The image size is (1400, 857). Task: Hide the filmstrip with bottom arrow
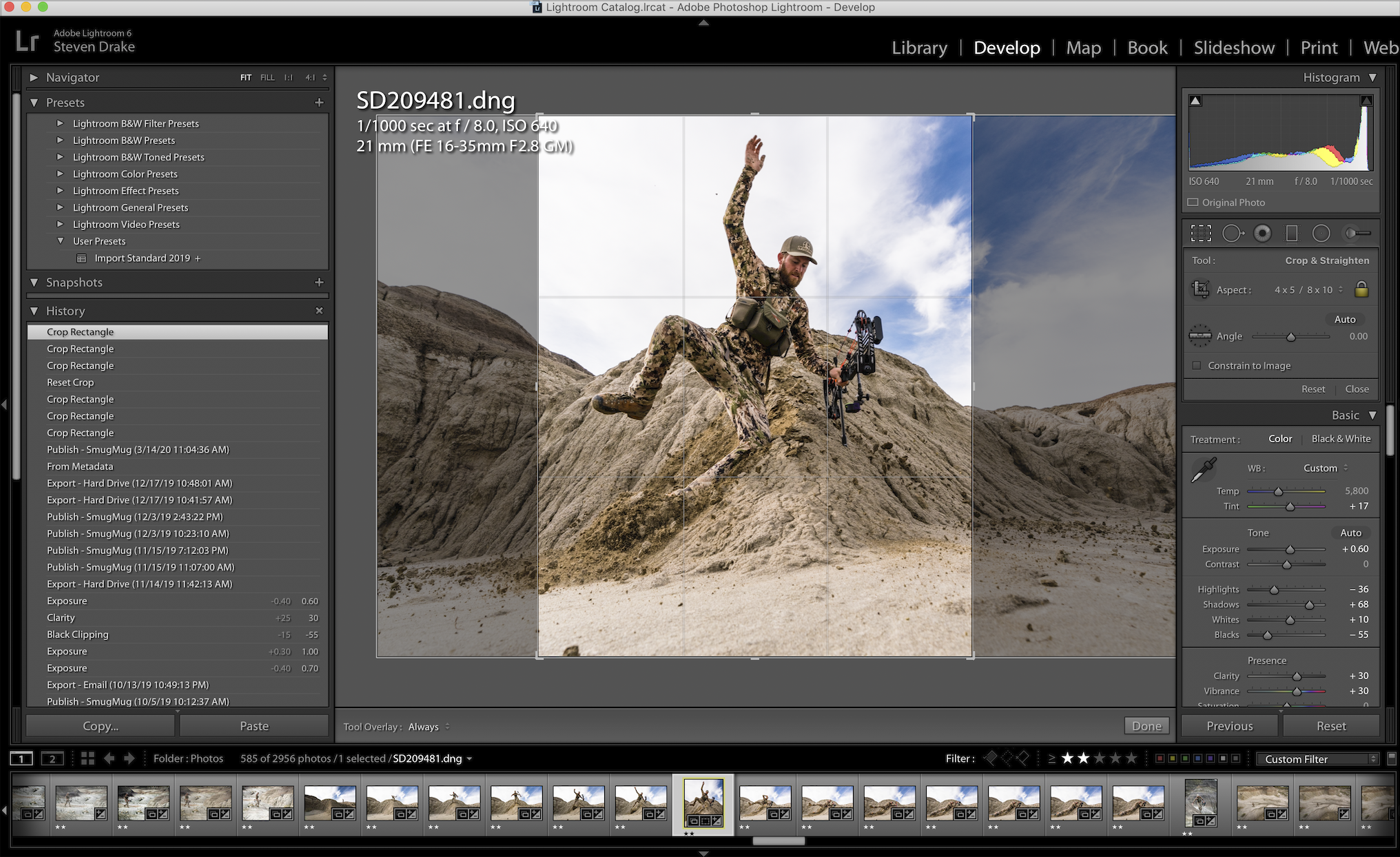point(703,853)
